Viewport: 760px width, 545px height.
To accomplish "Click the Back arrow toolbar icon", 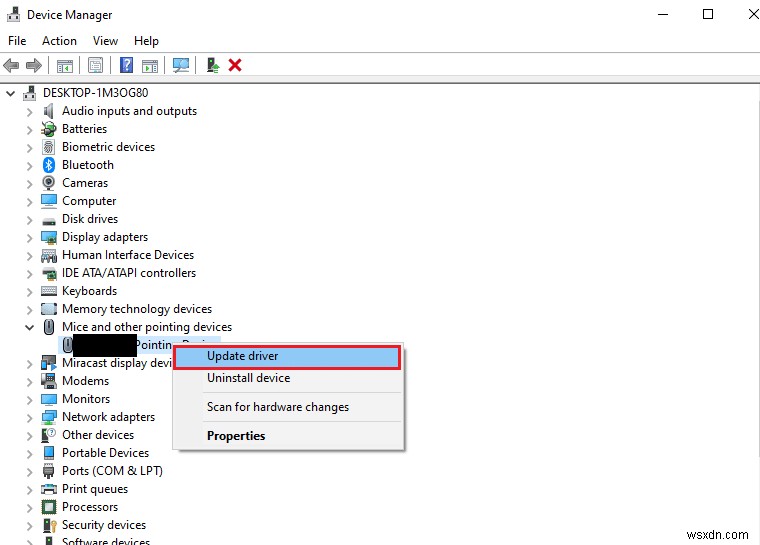I will click(x=11, y=65).
